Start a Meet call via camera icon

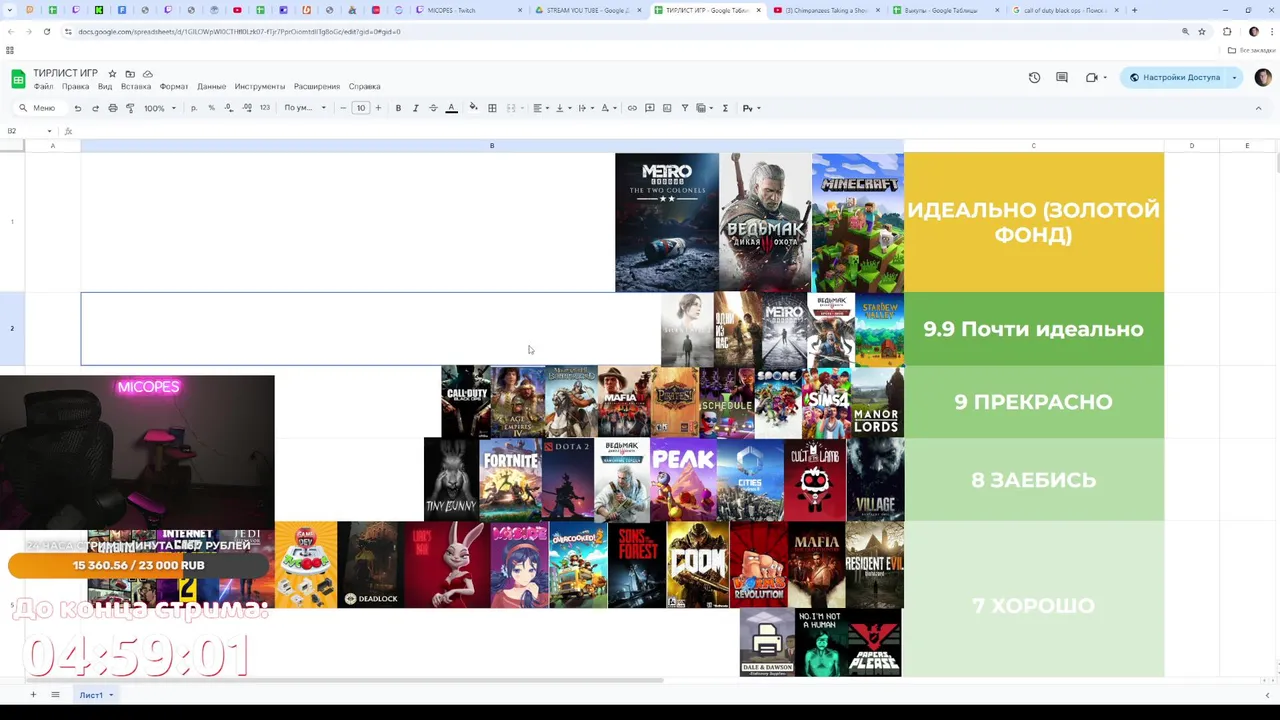click(x=1092, y=77)
